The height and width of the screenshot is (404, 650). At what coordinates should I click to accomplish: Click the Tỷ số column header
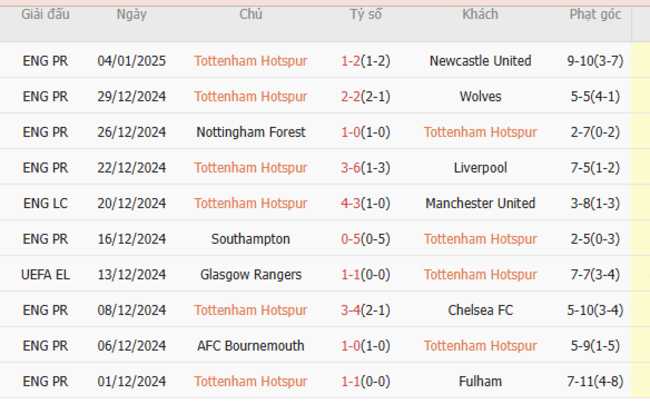tap(366, 15)
